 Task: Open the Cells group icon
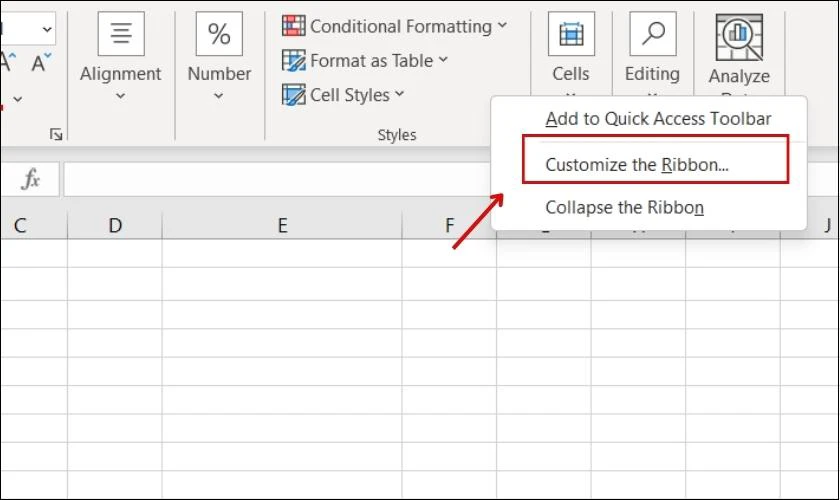(x=571, y=34)
